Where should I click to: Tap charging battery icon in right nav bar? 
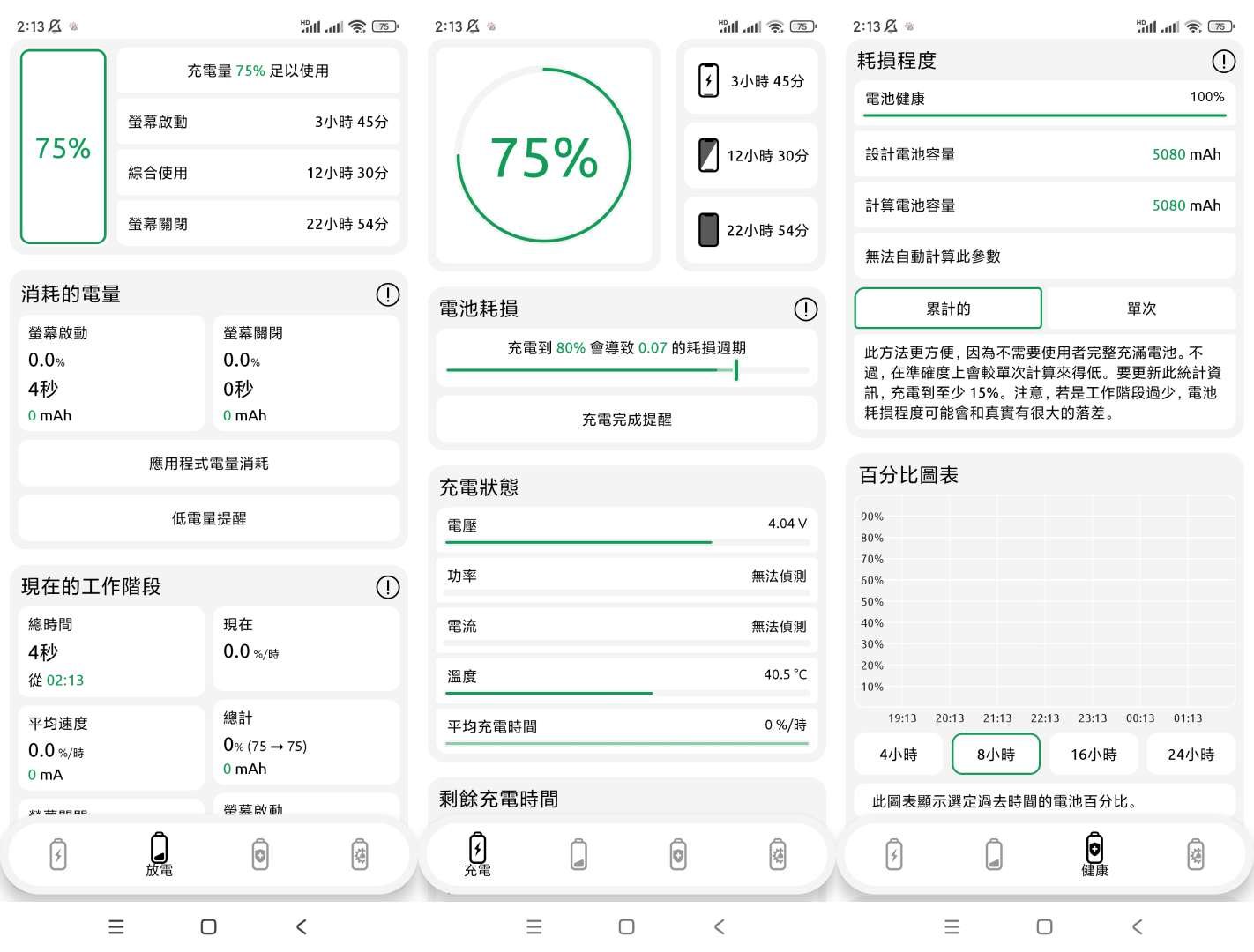click(x=894, y=854)
